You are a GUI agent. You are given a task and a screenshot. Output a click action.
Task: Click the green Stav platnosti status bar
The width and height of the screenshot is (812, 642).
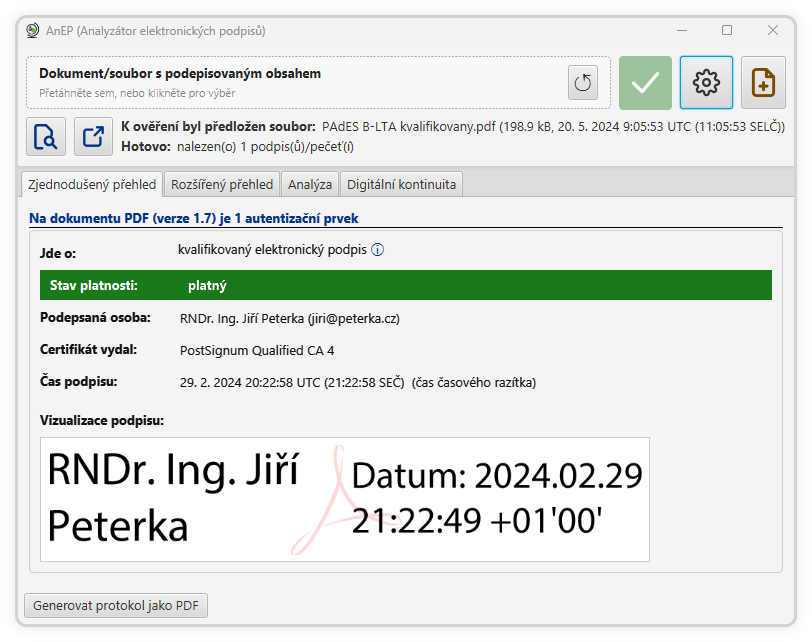click(406, 285)
